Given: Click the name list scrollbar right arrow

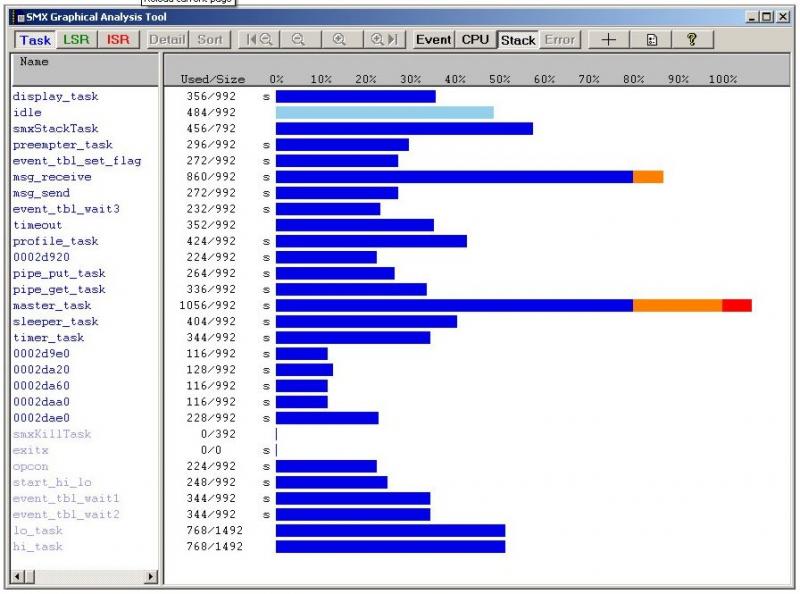Looking at the screenshot, I should click(x=151, y=577).
